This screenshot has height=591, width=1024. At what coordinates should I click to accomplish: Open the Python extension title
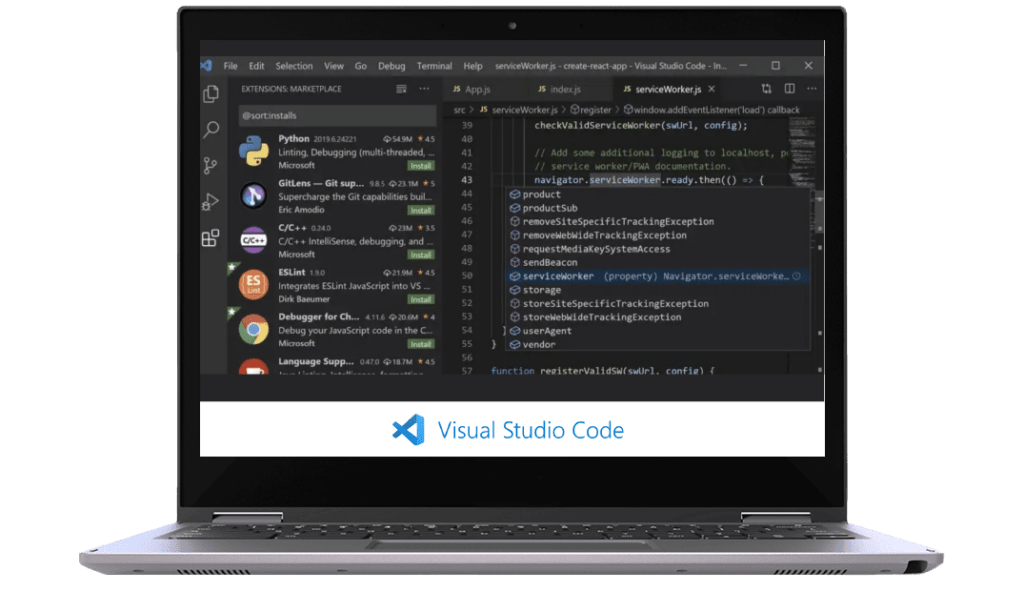click(x=294, y=139)
